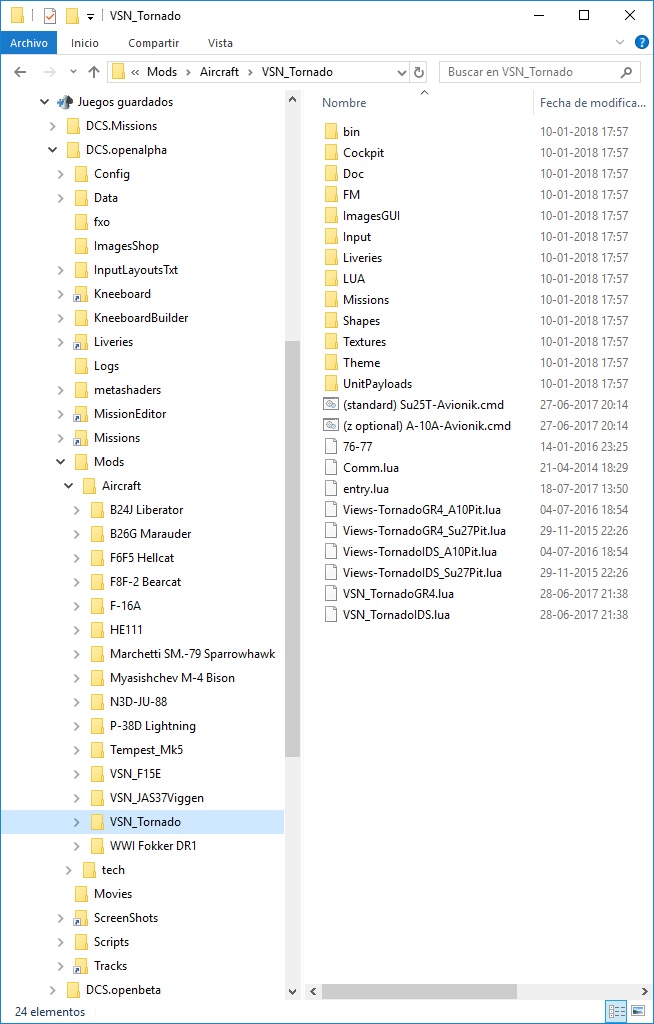This screenshot has width=654, height=1024.
Task: Expand the ribbon with the chevron
Action: click(621, 42)
